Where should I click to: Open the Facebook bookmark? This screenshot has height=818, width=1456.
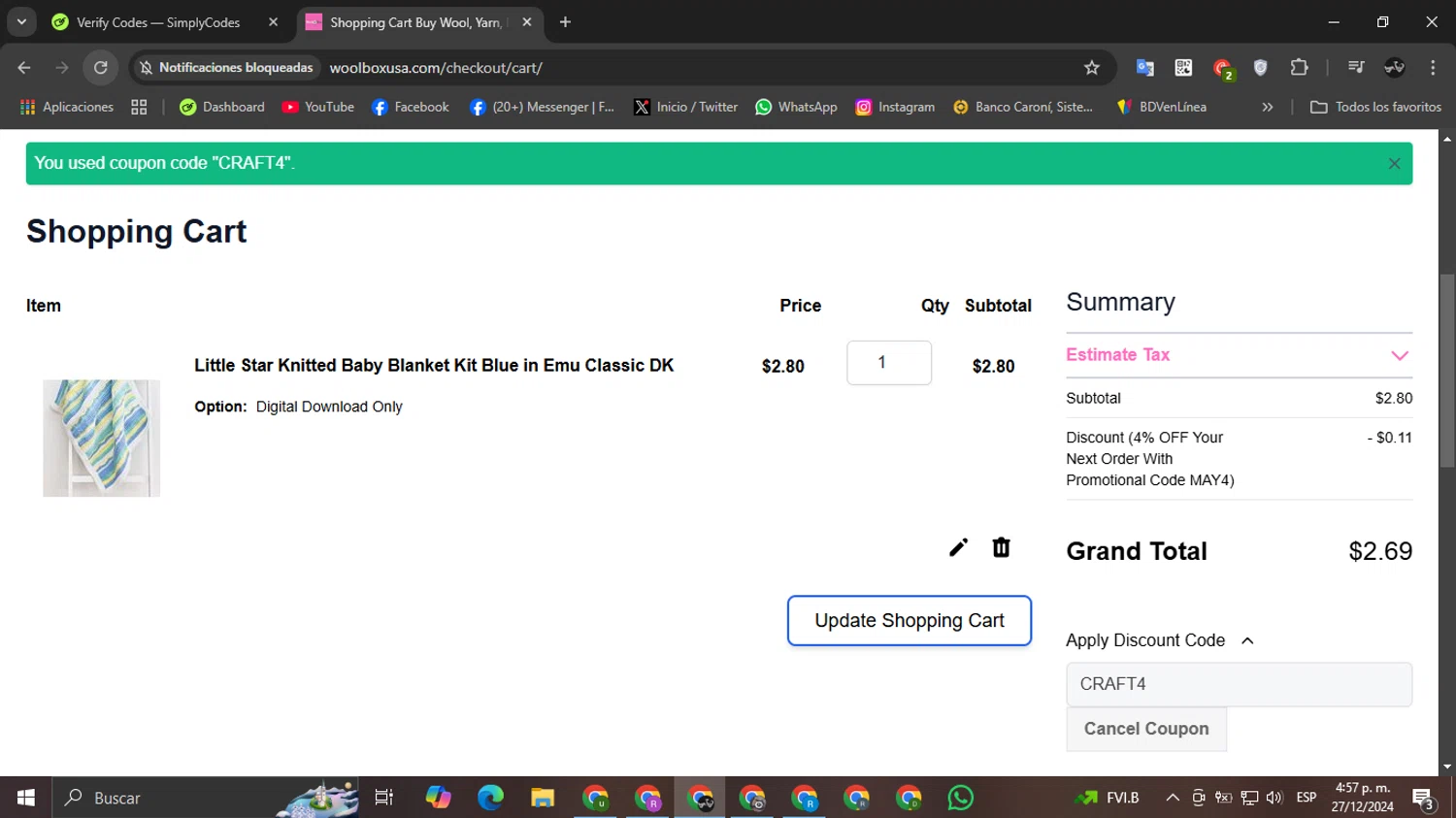tap(411, 108)
